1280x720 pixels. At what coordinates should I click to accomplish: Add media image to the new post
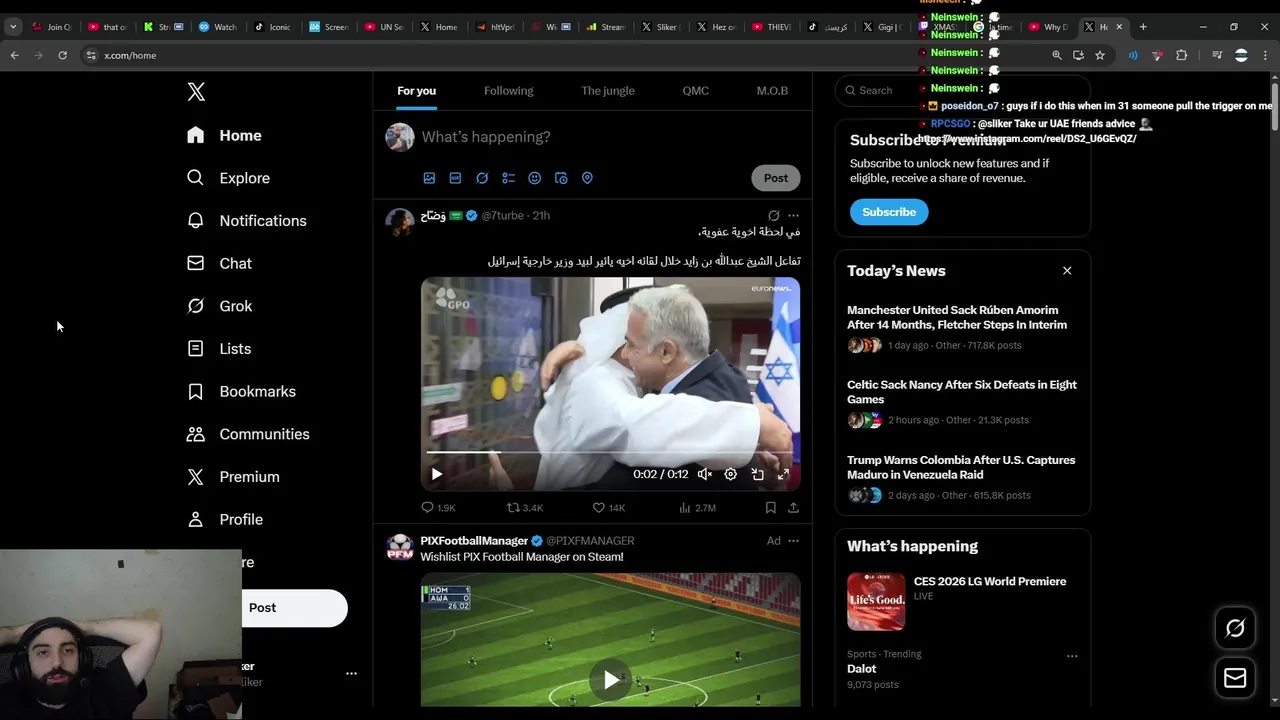429,178
